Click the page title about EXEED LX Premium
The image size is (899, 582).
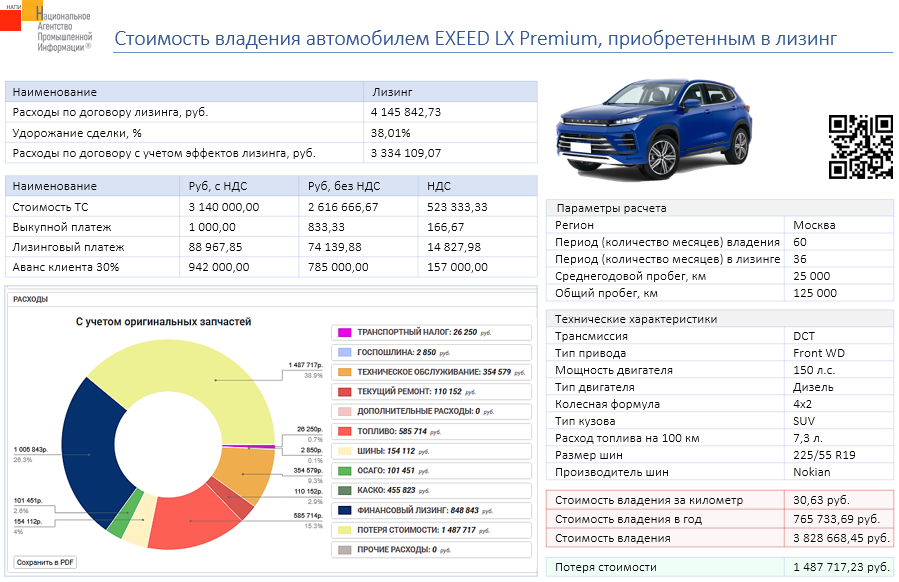click(x=475, y=38)
